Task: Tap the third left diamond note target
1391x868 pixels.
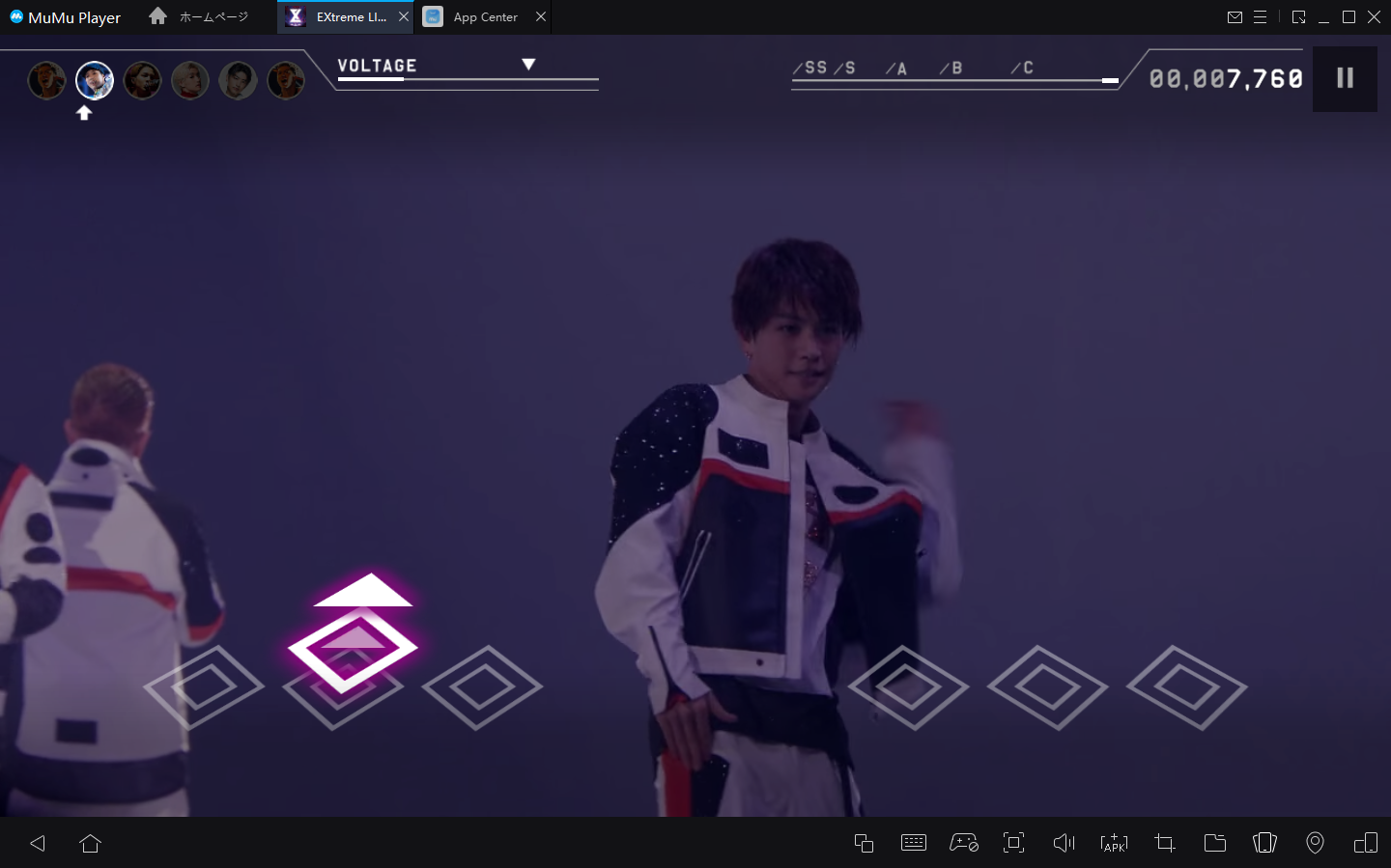Action: 482,687
